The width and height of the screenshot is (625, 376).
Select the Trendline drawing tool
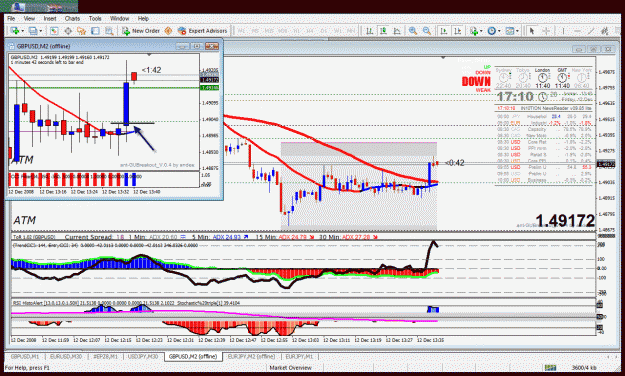click(x=591, y=31)
